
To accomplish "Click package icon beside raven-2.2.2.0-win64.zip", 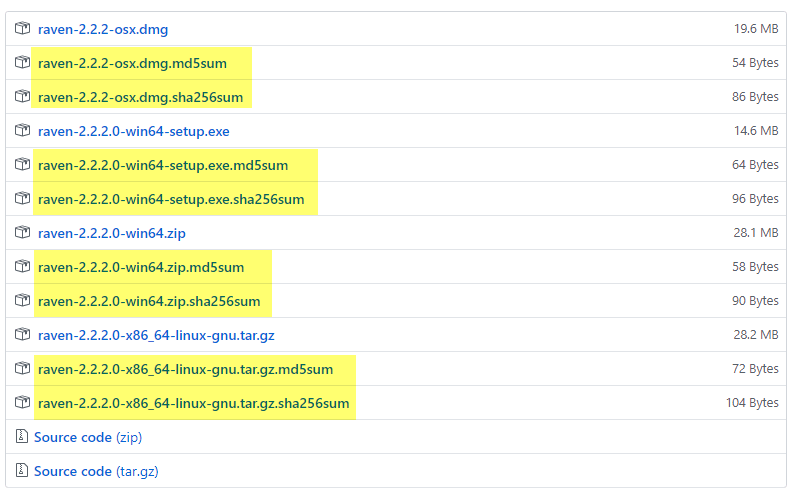I will [x=22, y=233].
